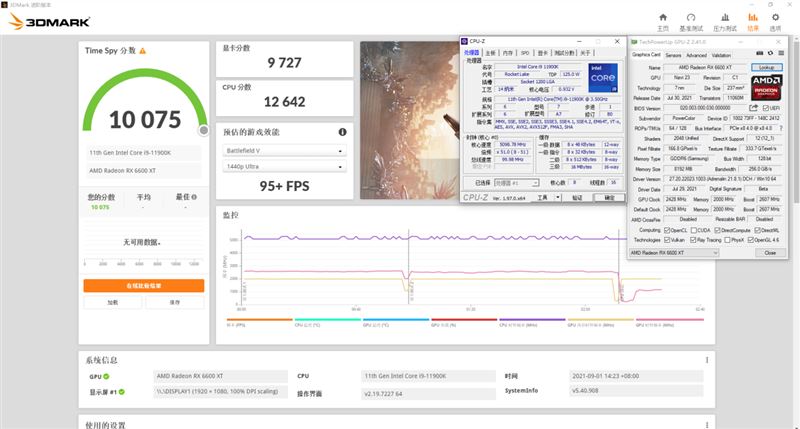Click the GPU-Z screenshot camera icon

click(x=759, y=53)
